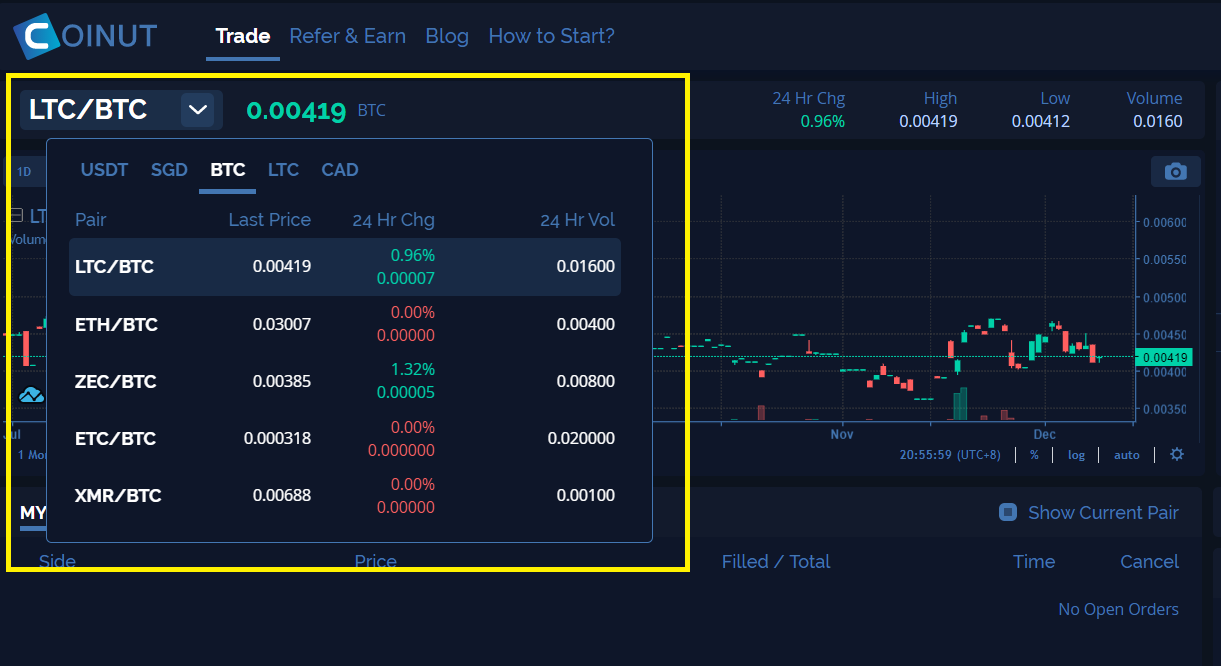Sort by the Last Price column header

point(270,220)
